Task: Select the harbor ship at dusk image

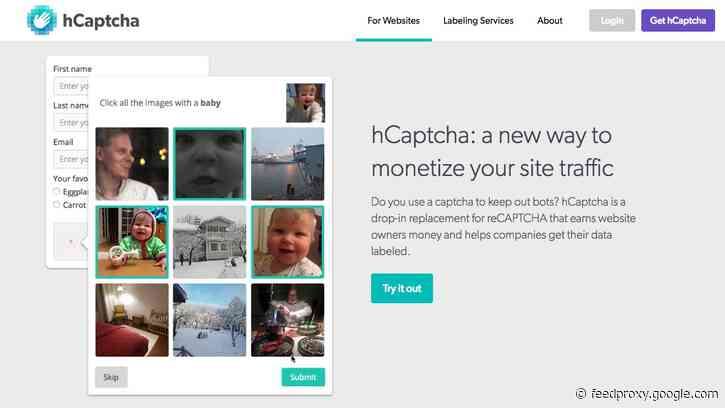Action: tap(288, 164)
